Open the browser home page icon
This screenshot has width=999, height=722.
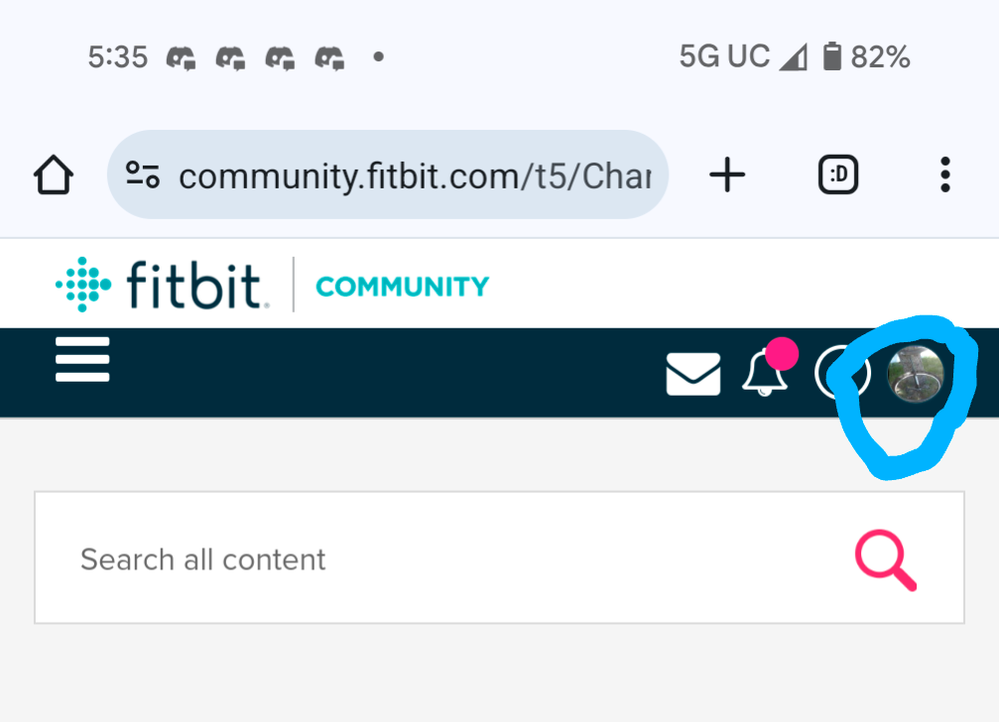(54, 175)
